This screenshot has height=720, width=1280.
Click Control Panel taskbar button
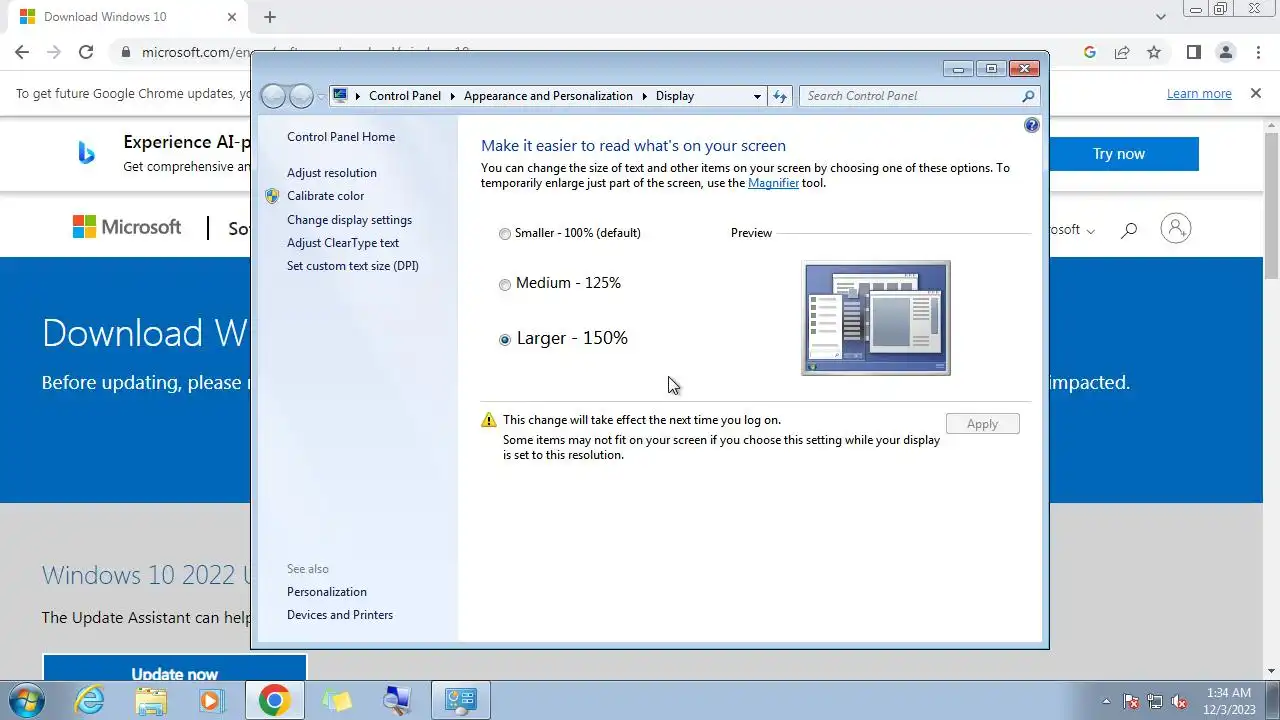(x=460, y=700)
